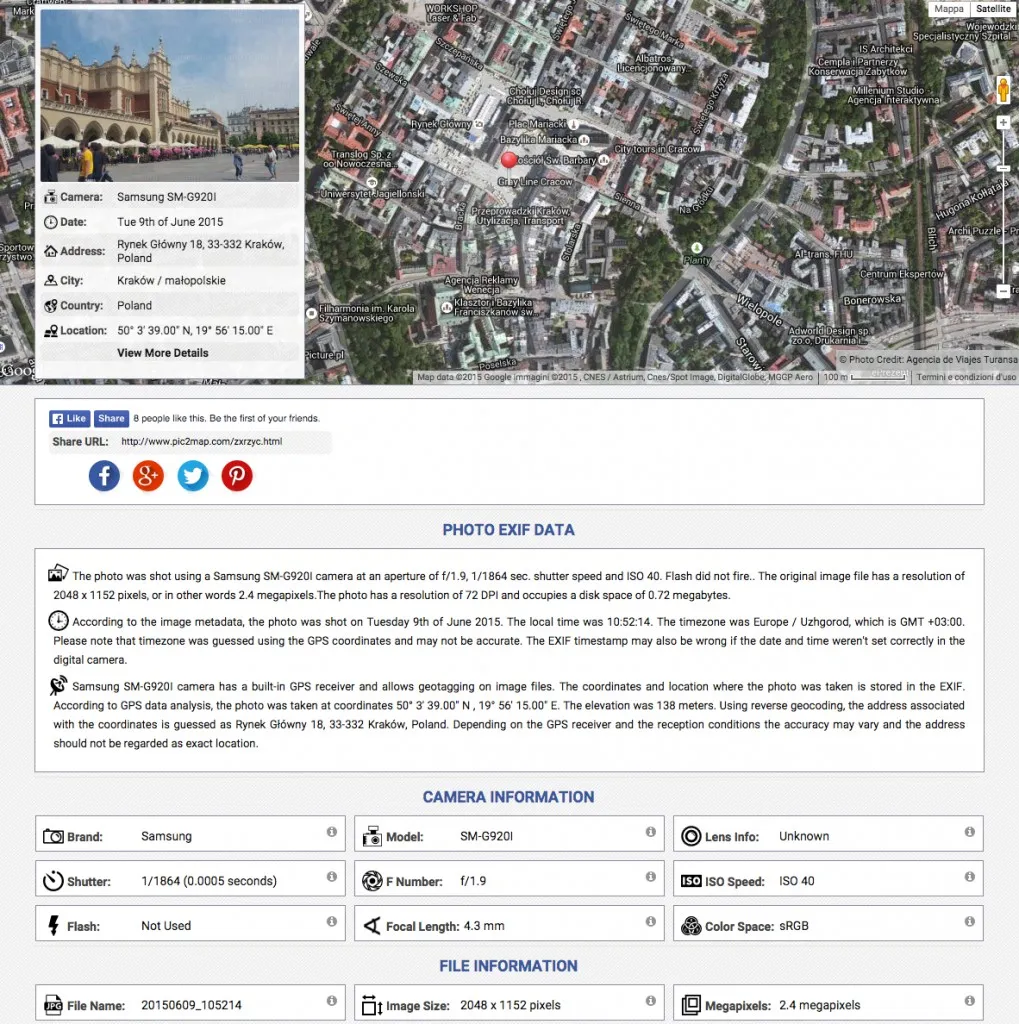Select the Satellite map tab
The width and height of the screenshot is (1019, 1024).
[992, 9]
